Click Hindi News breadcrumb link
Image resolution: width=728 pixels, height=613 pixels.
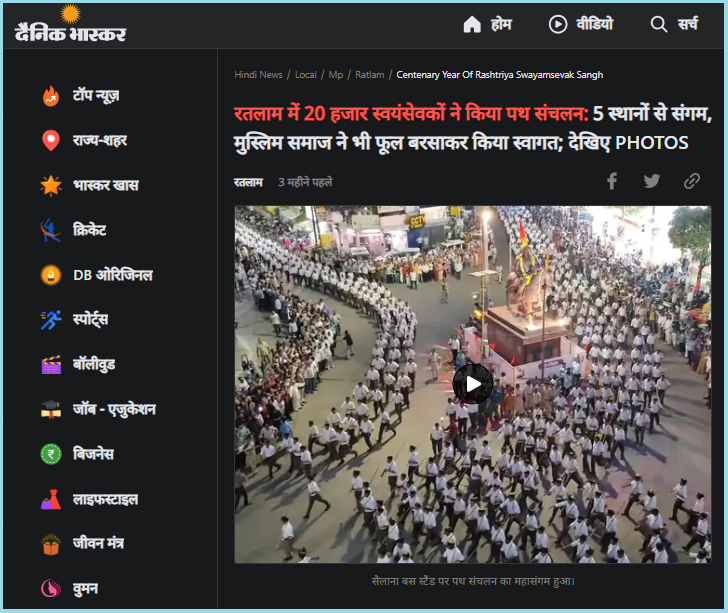click(x=258, y=75)
